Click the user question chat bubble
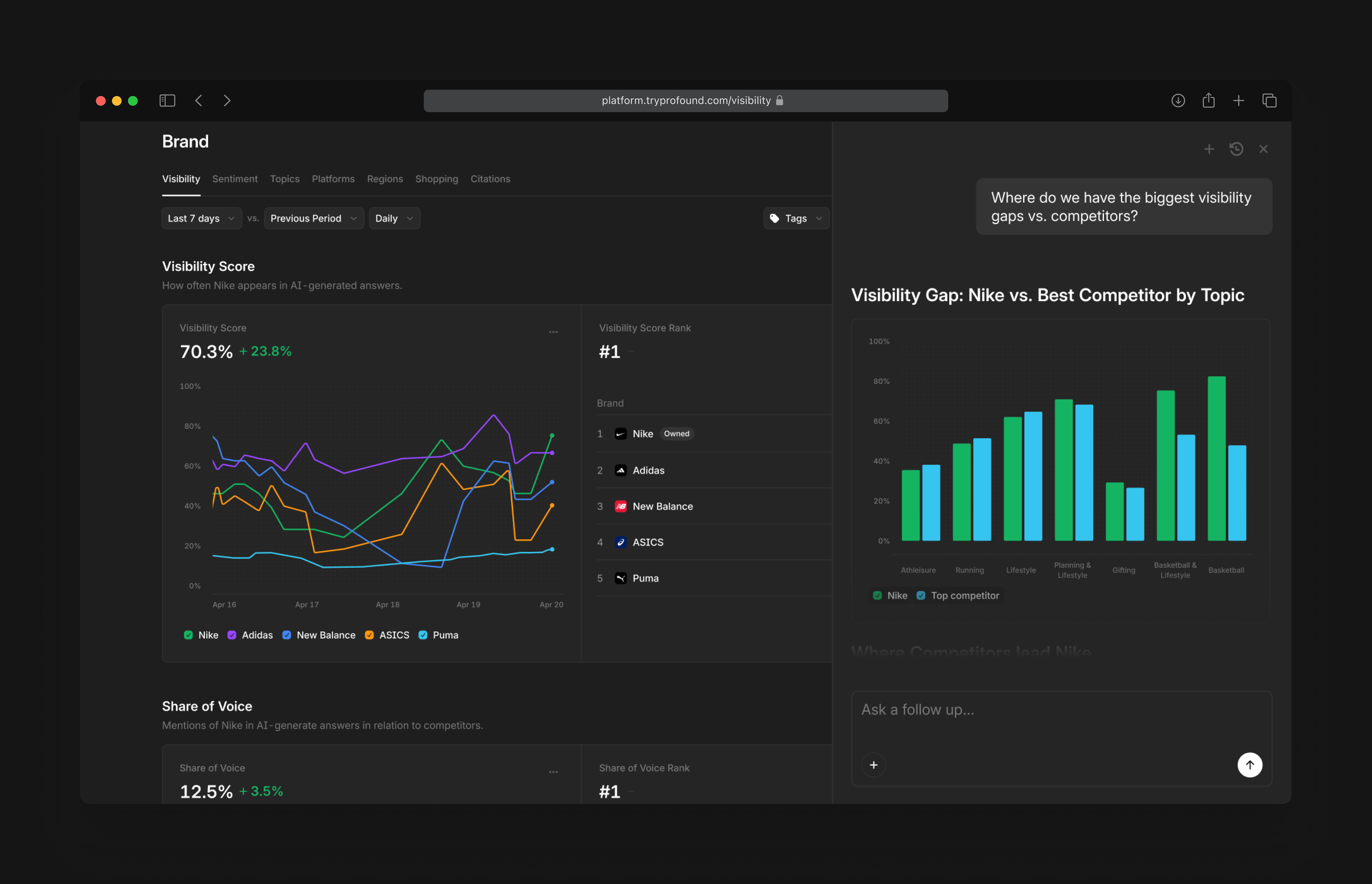Screen dimensions: 1372x884 [x=1124, y=207]
